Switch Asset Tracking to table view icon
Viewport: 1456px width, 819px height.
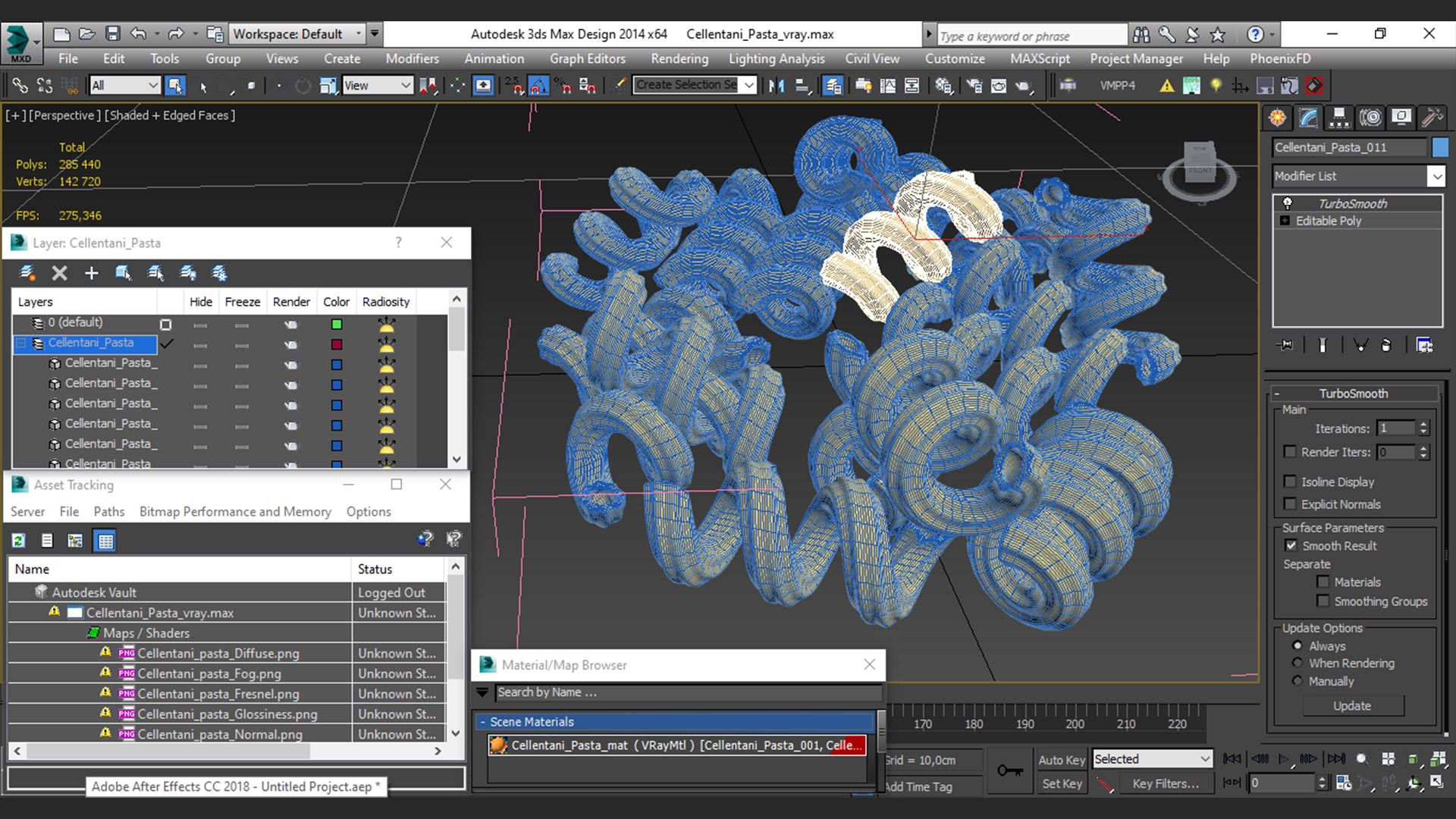[x=105, y=541]
